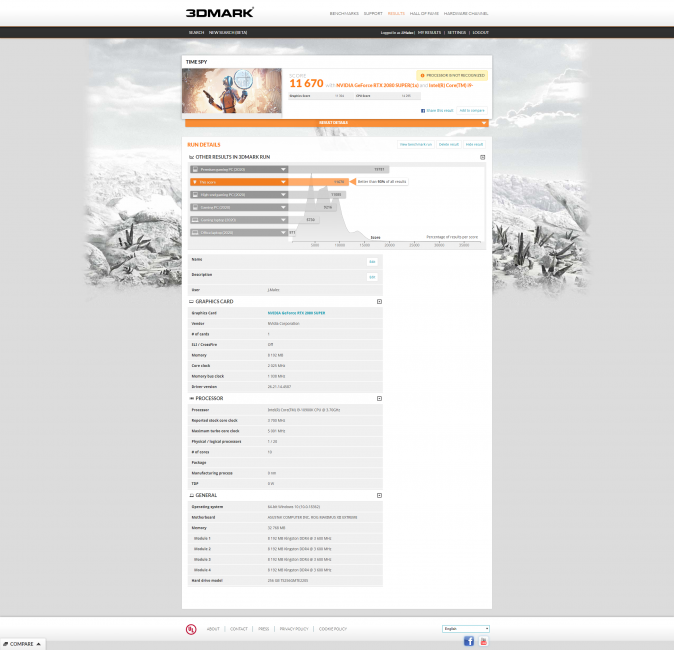Click Logout link
The height and width of the screenshot is (650, 674).
click(x=481, y=33)
